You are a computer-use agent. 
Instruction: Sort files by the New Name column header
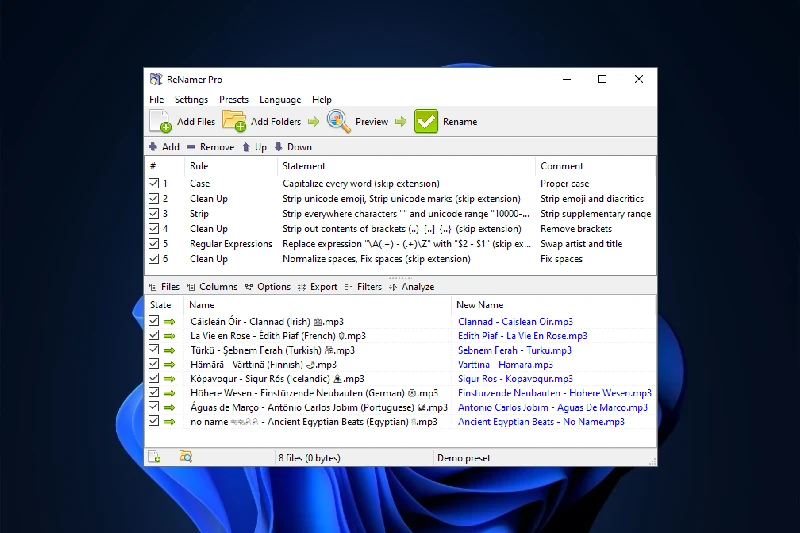pos(554,304)
